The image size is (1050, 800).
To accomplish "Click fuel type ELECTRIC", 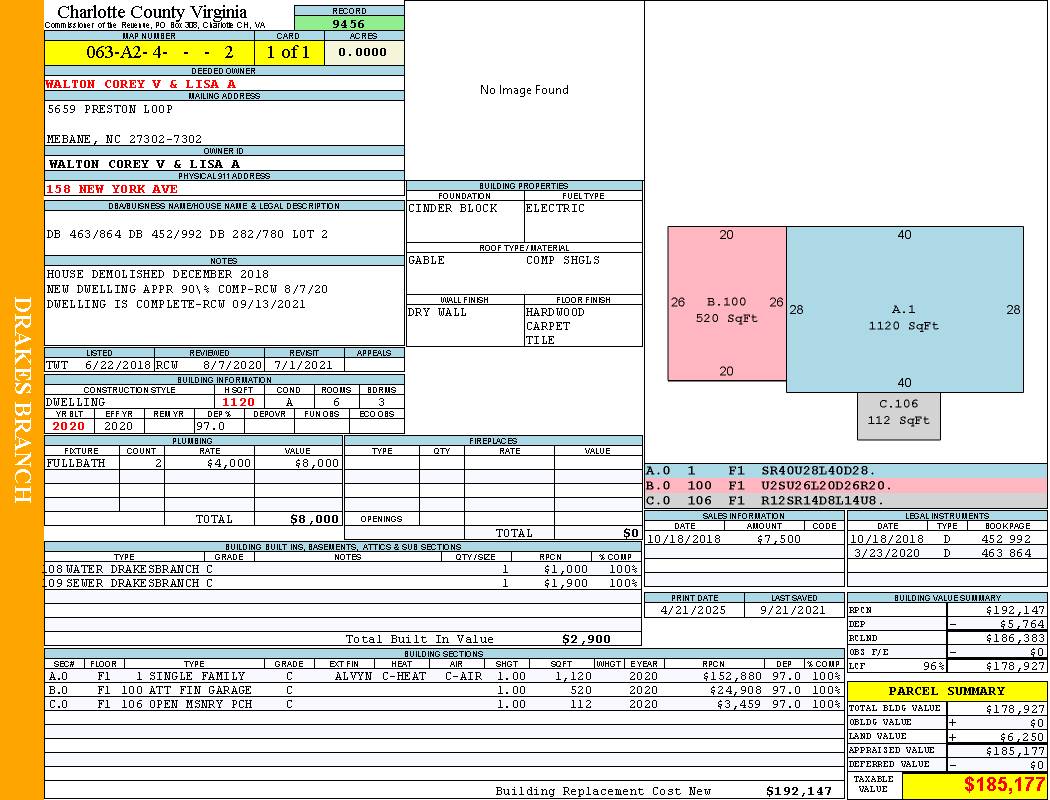I will pos(555,208).
